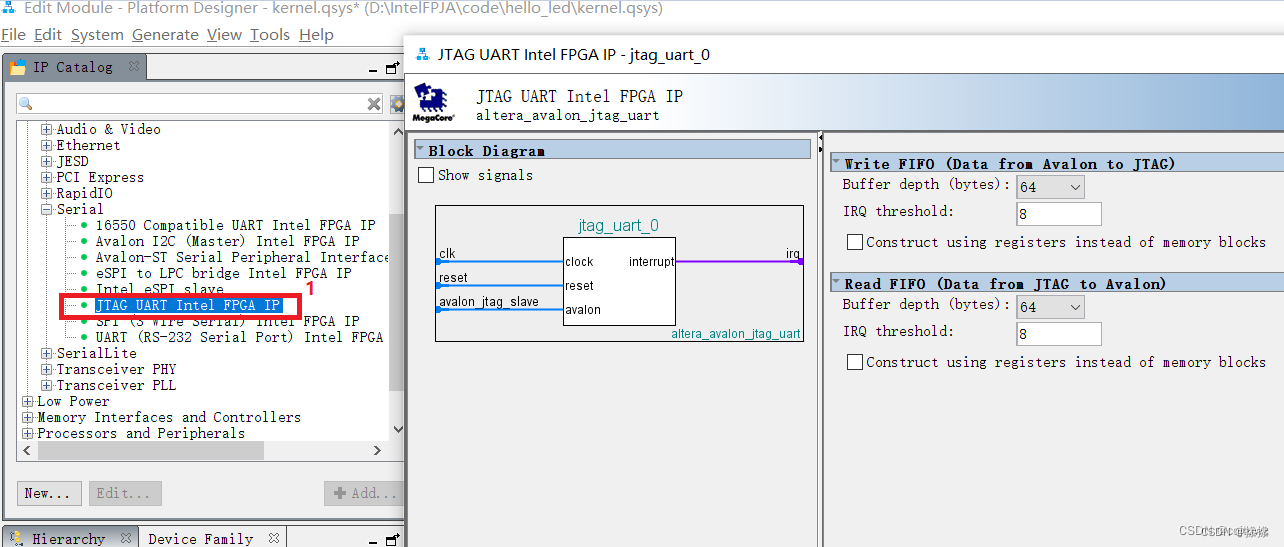Expand the JESD category
The height and width of the screenshot is (547, 1284).
click(46, 161)
